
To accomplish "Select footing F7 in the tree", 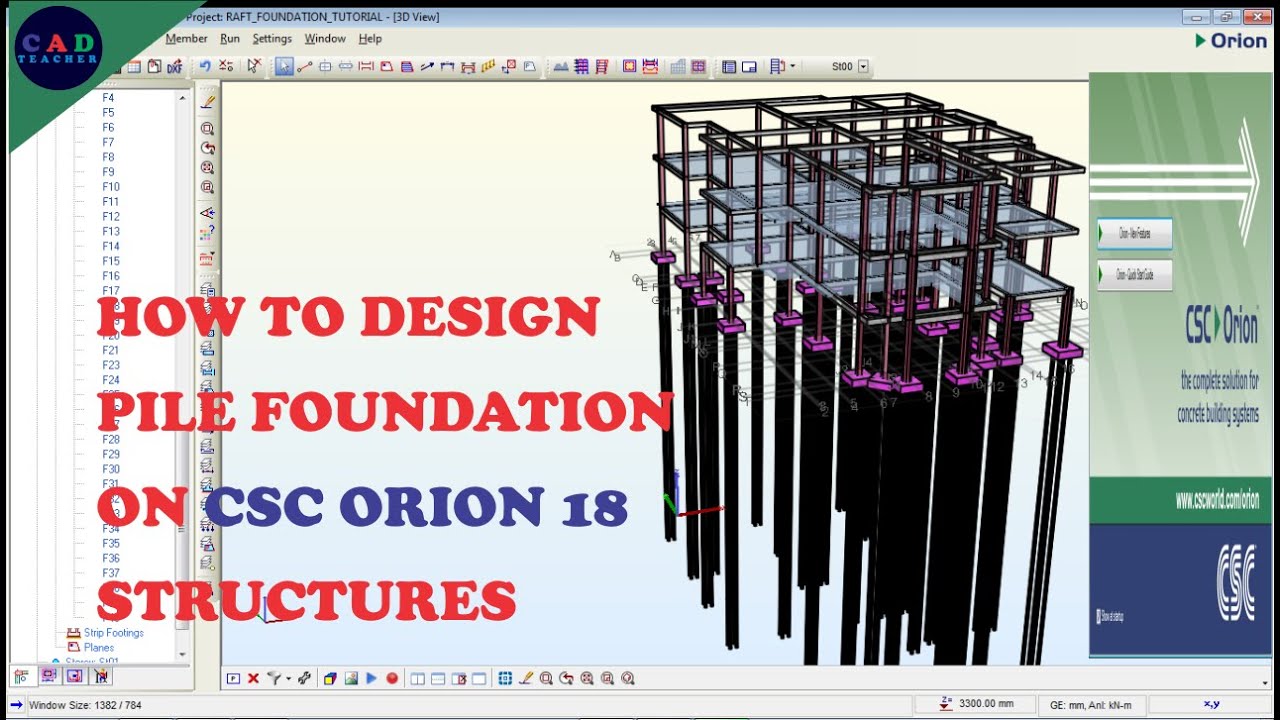I will pyautogui.click(x=108, y=142).
